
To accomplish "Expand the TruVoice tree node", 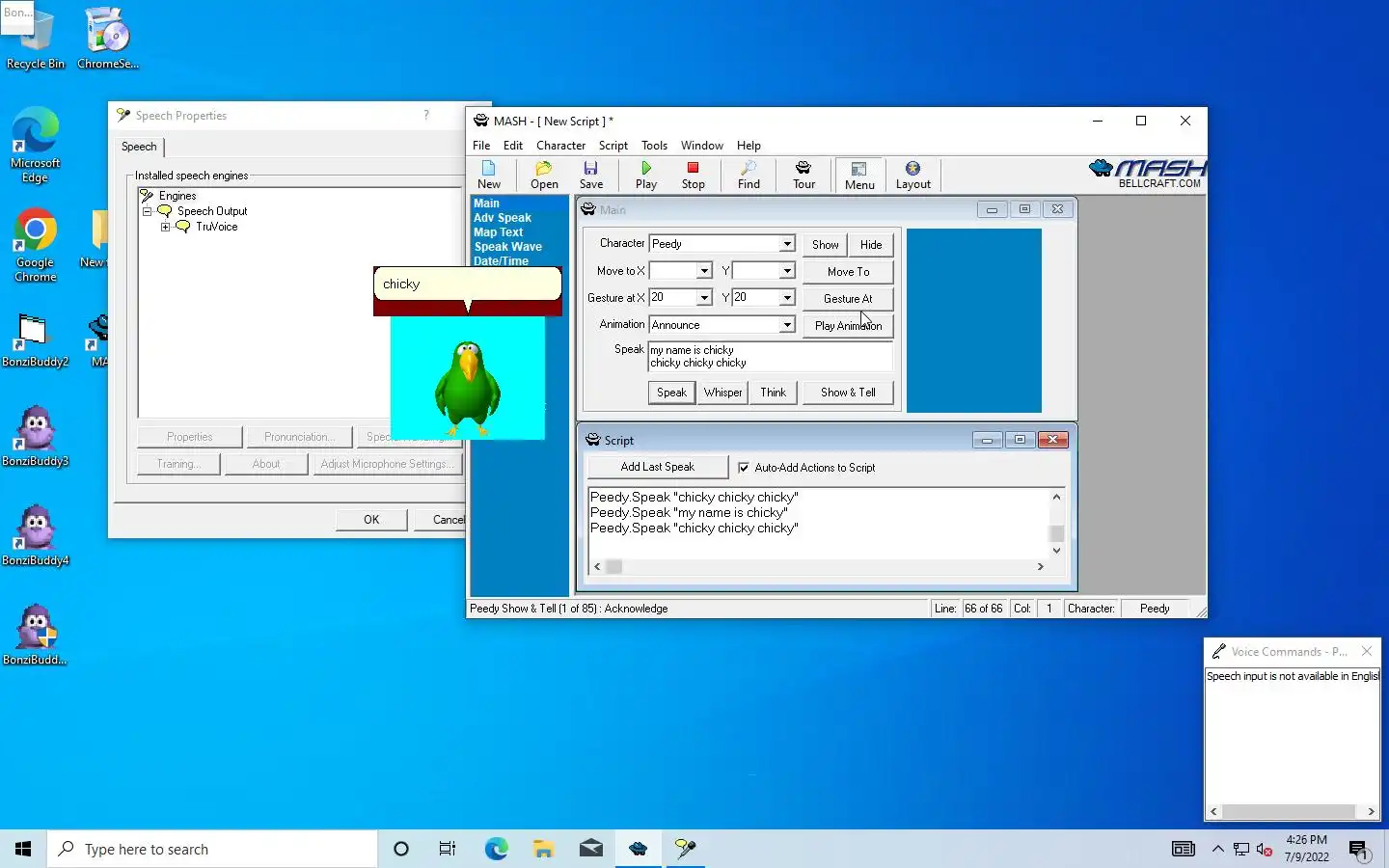I will click(166, 227).
